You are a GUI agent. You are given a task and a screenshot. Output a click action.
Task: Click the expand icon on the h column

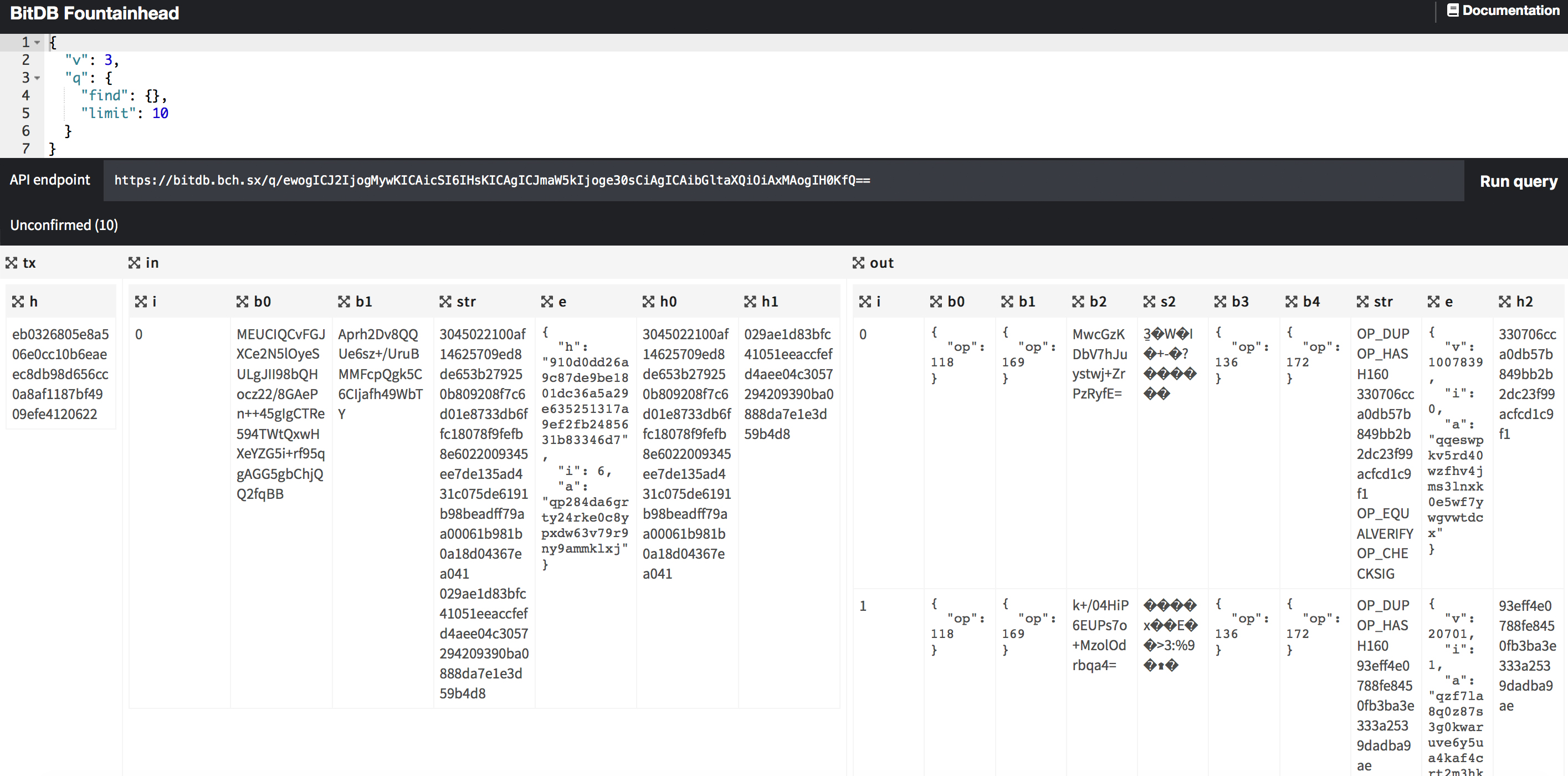click(x=18, y=302)
